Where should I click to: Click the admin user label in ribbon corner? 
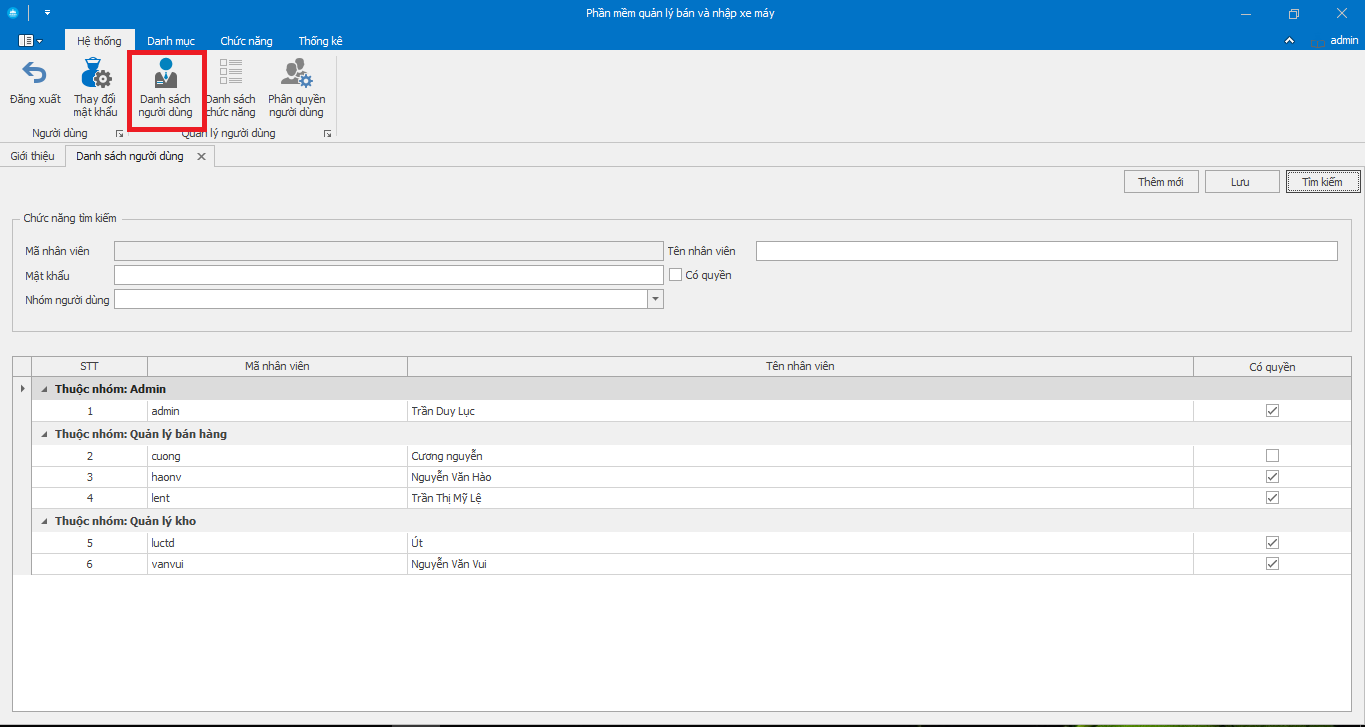[x=1344, y=41]
